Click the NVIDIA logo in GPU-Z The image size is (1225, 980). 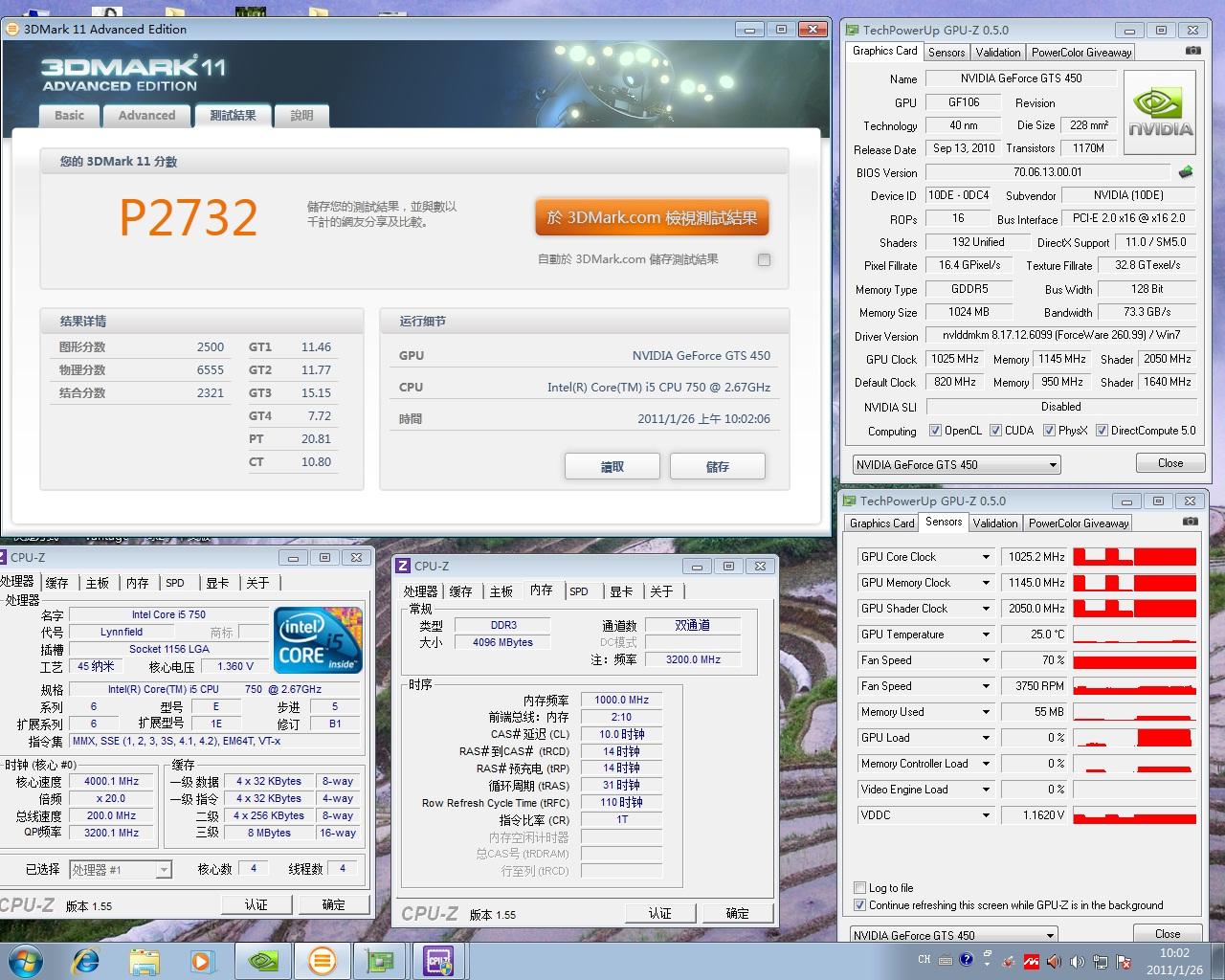click(x=1160, y=112)
